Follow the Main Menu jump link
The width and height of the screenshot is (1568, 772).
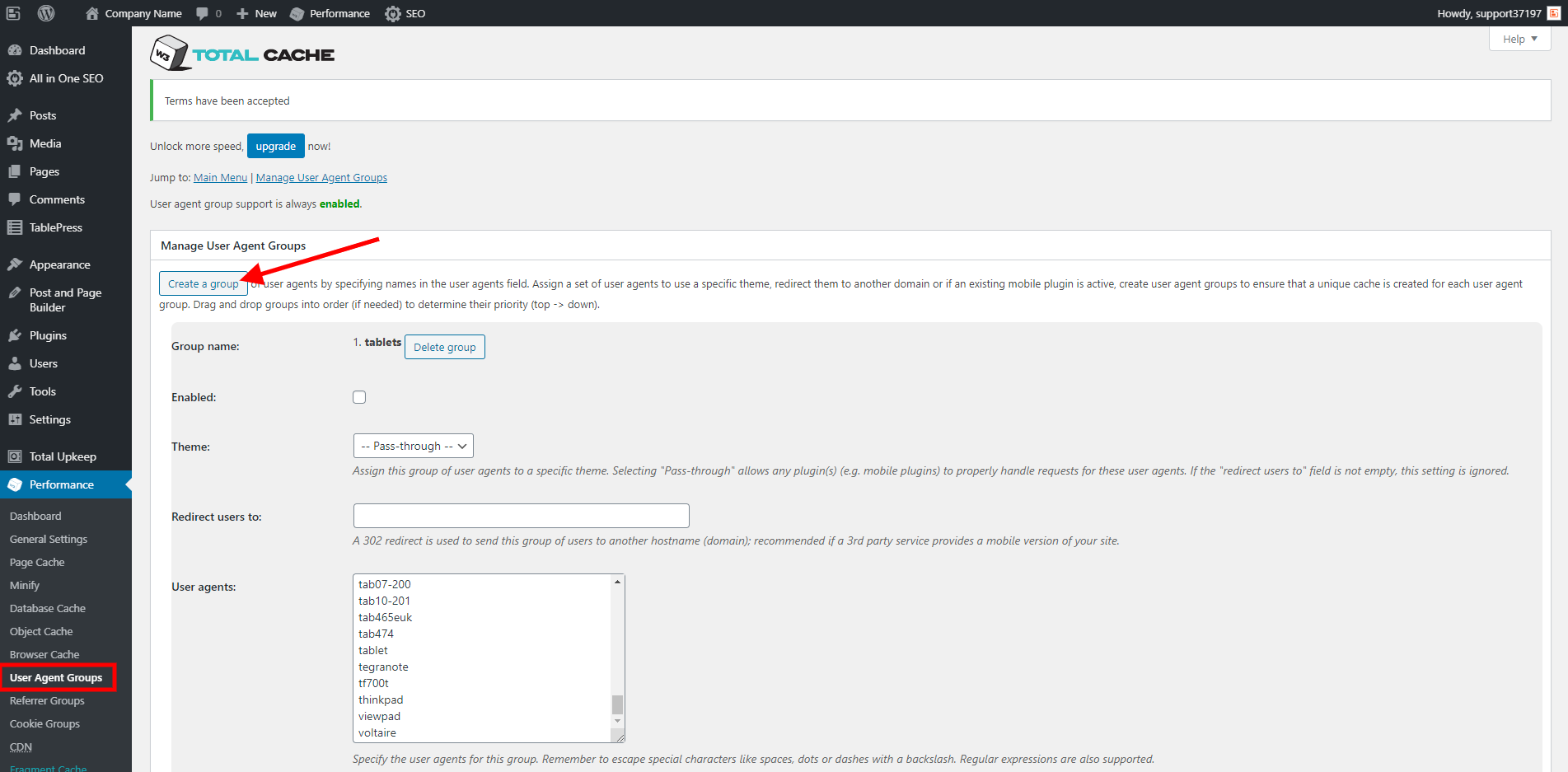[x=220, y=177]
